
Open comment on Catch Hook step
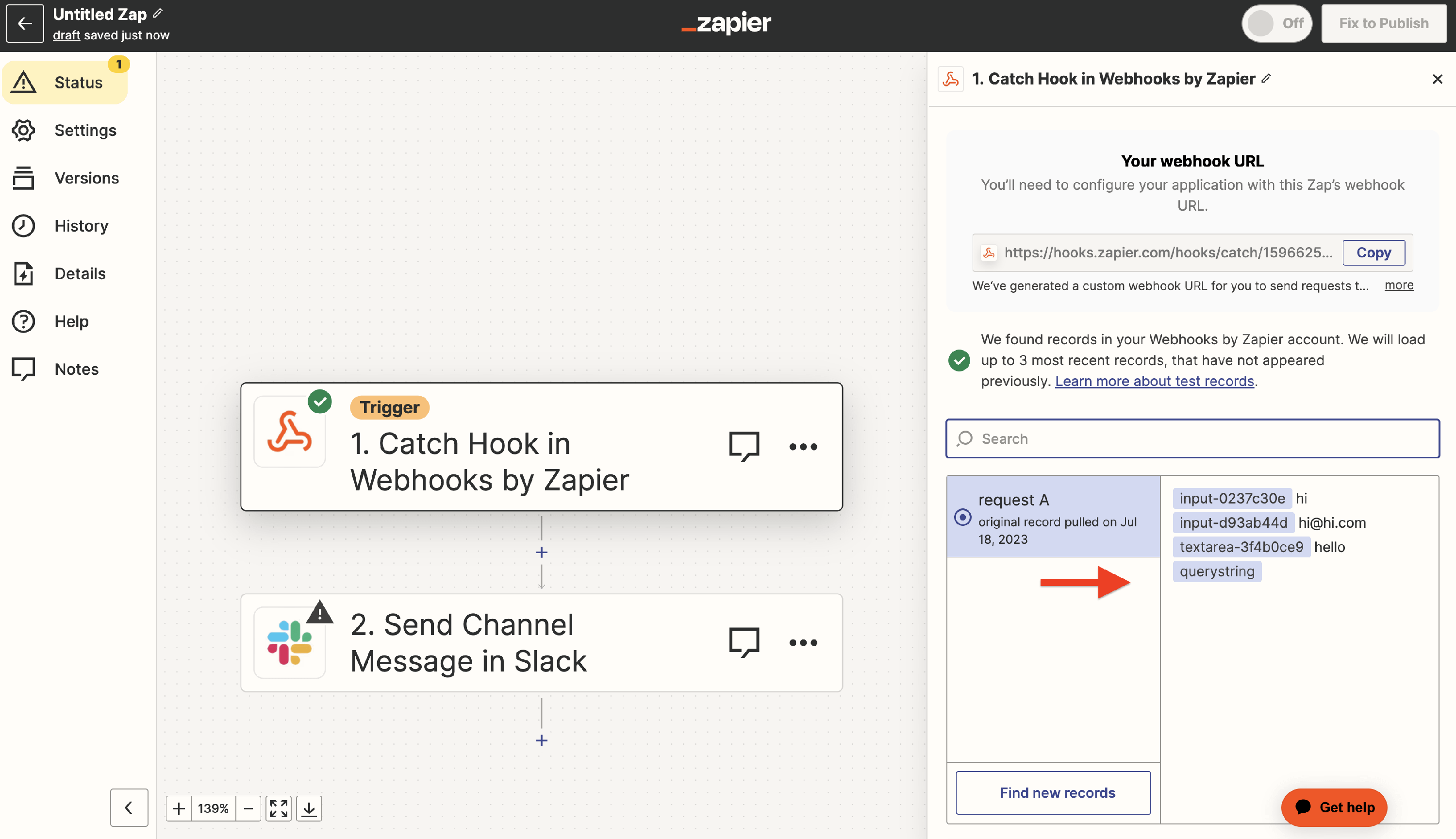(x=744, y=446)
